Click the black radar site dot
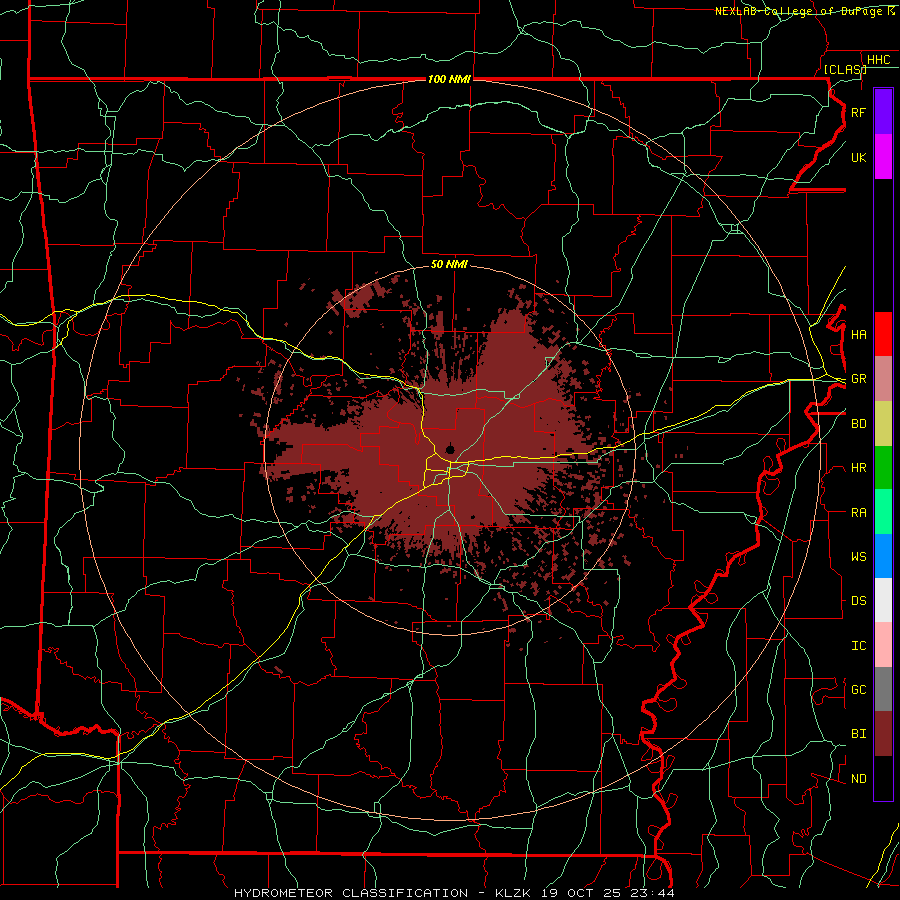Screen dimensions: 900x900 pyautogui.click(x=450, y=449)
